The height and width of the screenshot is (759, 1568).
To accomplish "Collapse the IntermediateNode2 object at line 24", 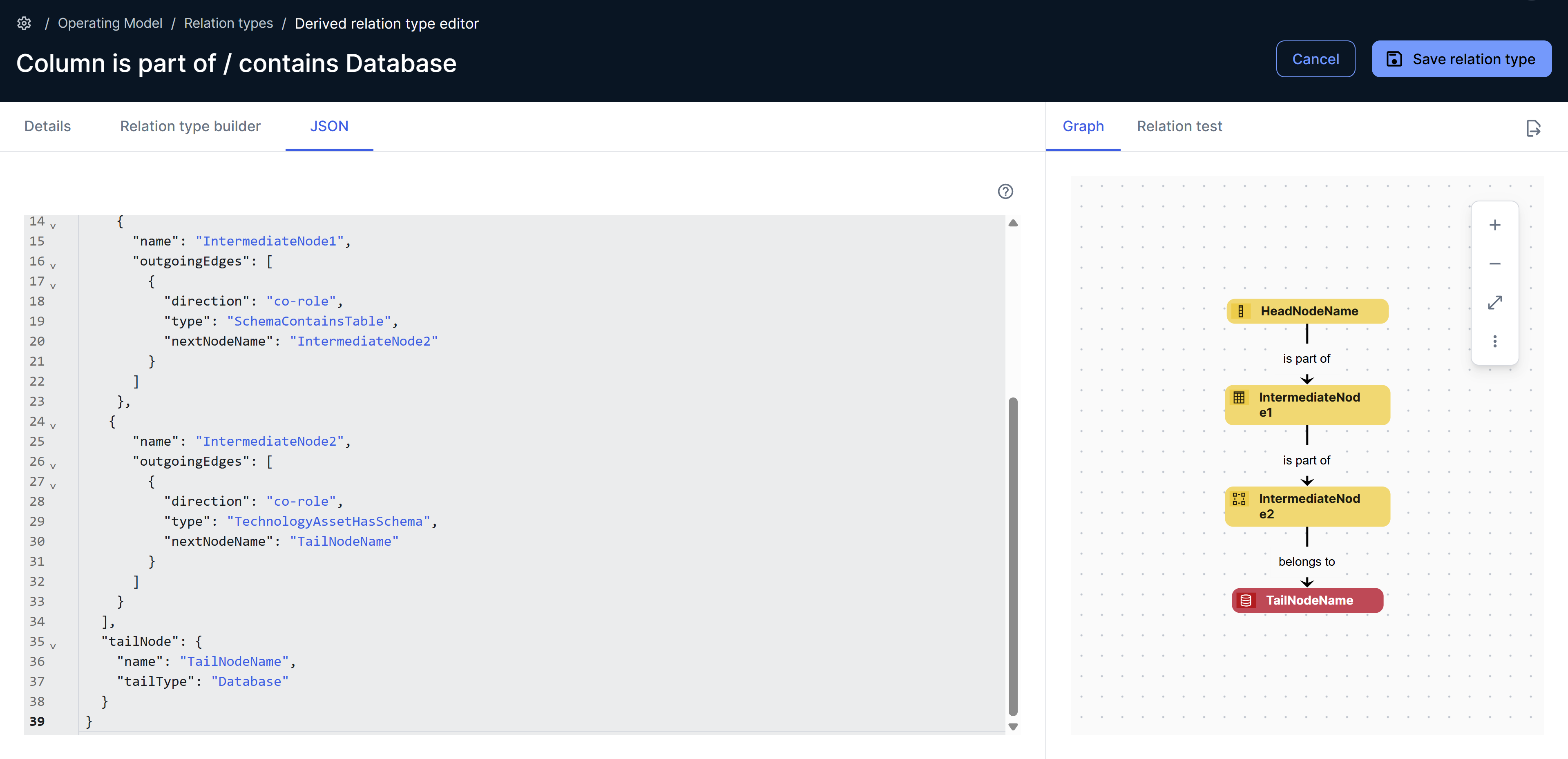I will pos(53,426).
